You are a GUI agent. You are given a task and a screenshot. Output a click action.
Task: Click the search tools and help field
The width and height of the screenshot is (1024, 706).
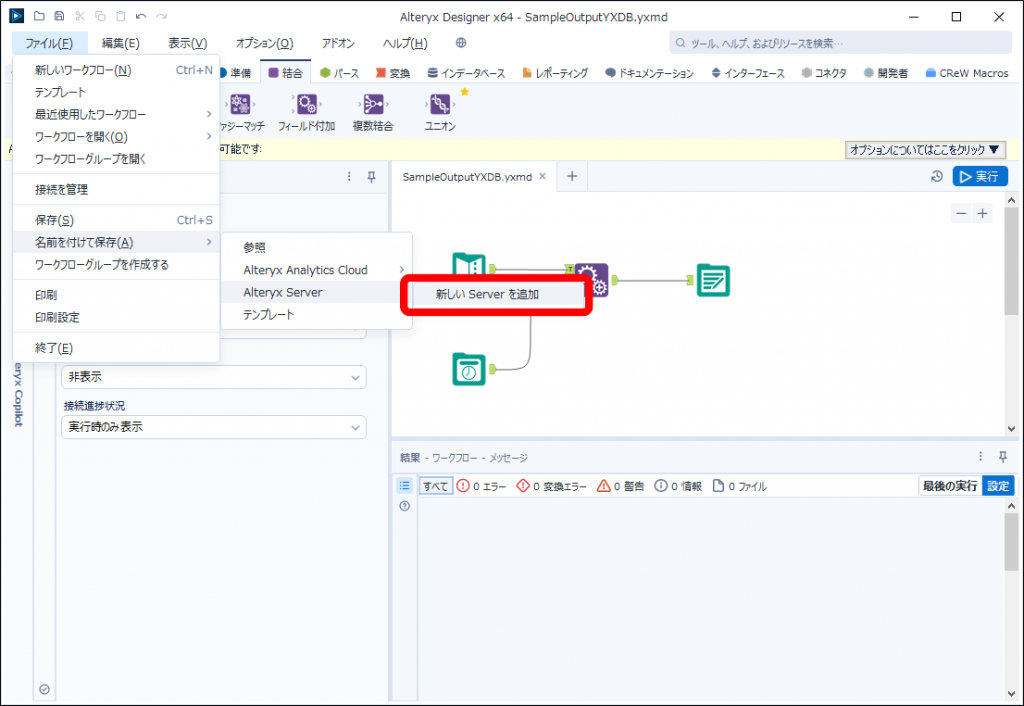pyautogui.click(x=840, y=43)
